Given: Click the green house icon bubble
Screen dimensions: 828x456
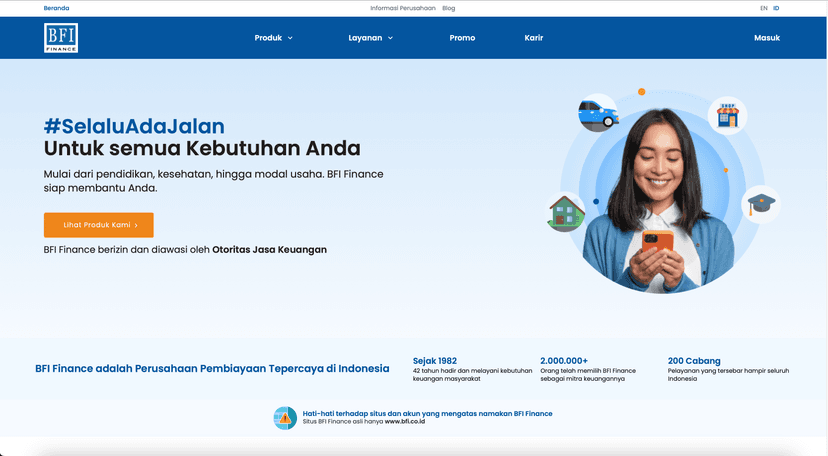Looking at the screenshot, I should (x=566, y=213).
